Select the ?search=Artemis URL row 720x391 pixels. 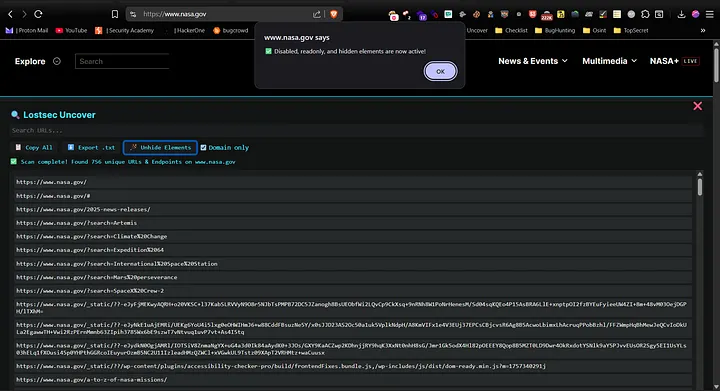[353, 223]
